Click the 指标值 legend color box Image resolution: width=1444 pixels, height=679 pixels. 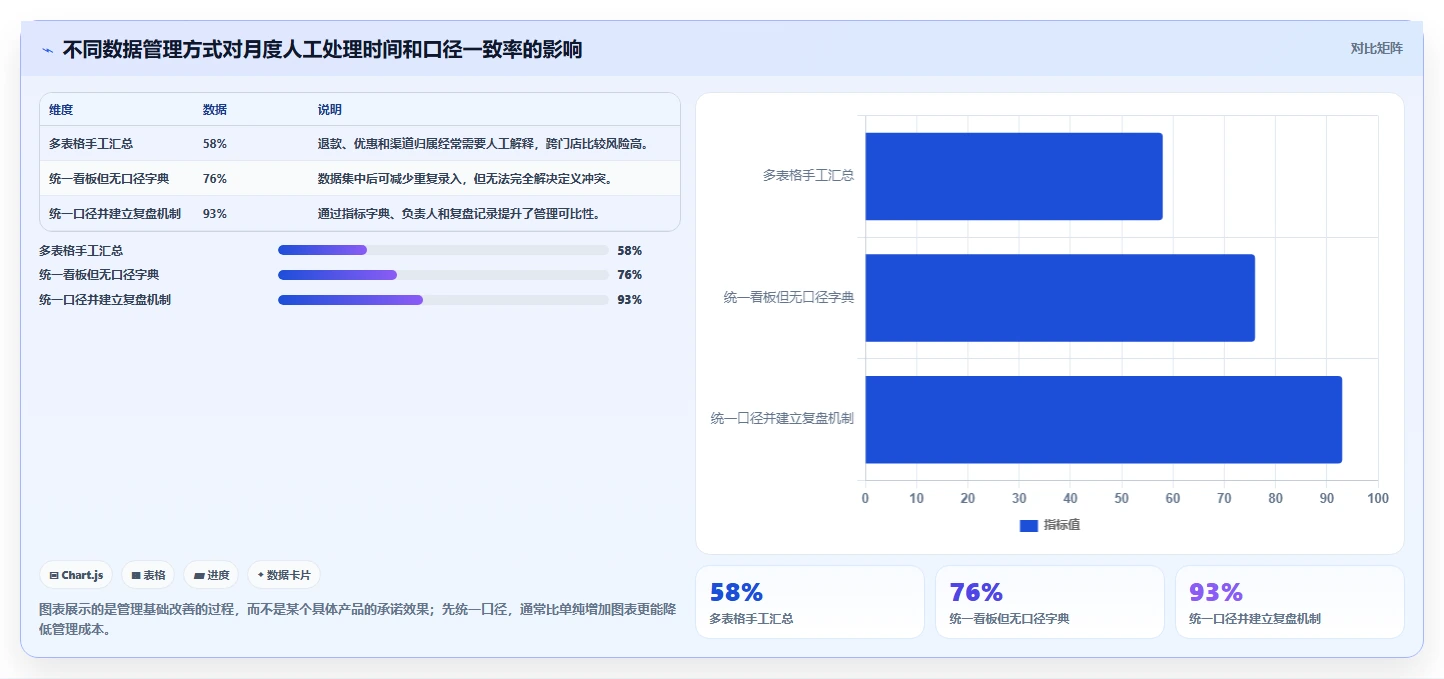(x=1028, y=525)
